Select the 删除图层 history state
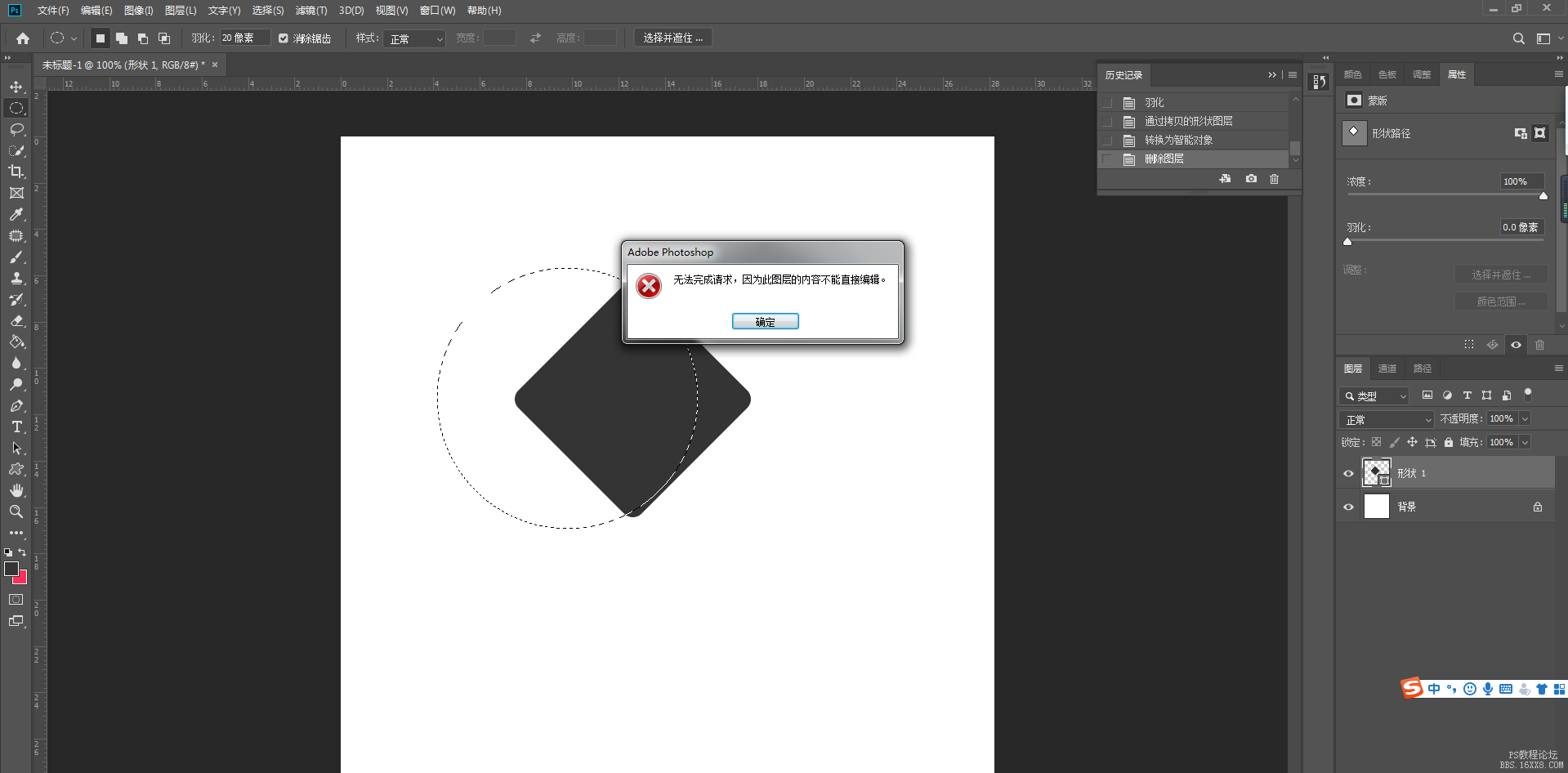Image resolution: width=1568 pixels, height=773 pixels. click(1193, 159)
